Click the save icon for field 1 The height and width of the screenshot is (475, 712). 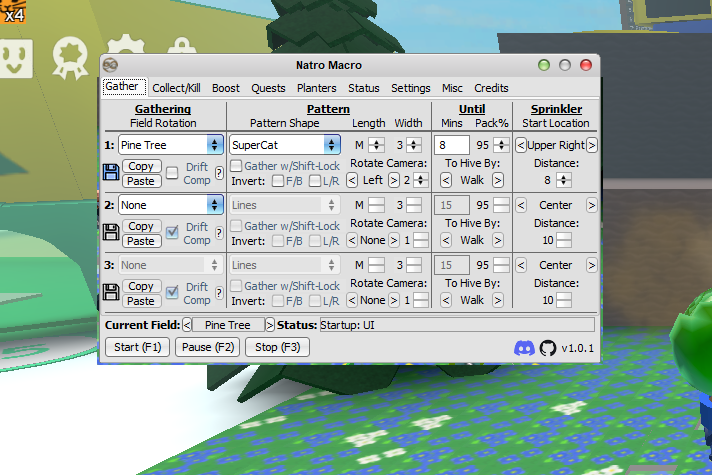click(111, 173)
